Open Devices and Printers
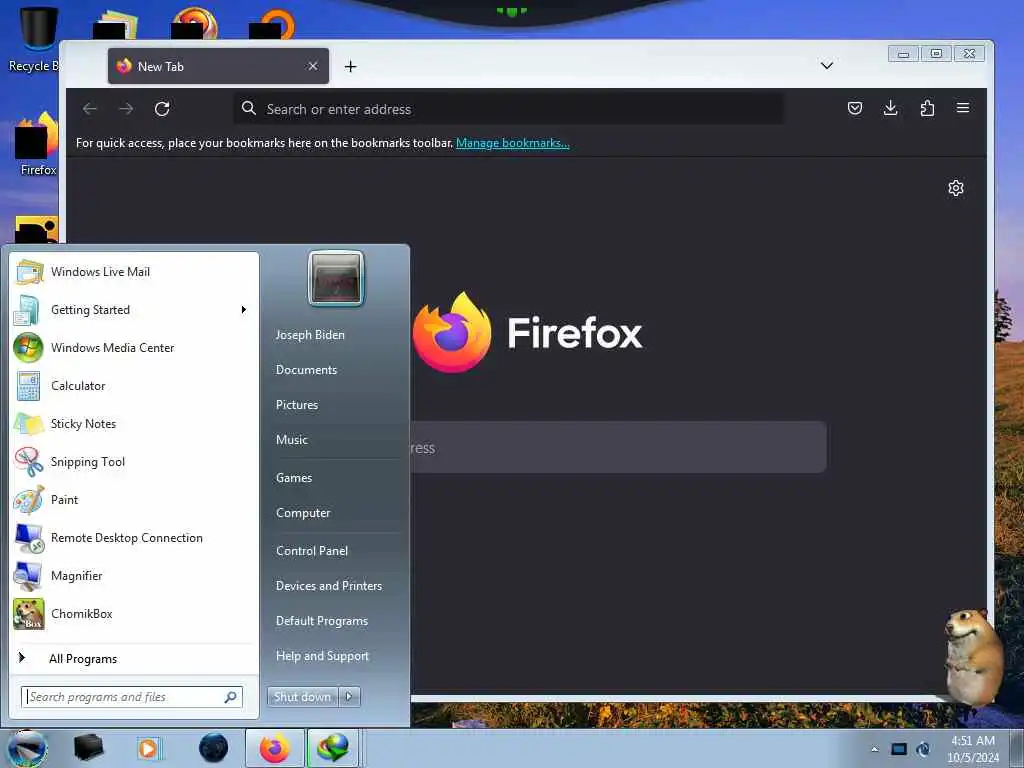Image resolution: width=1024 pixels, height=768 pixels. click(328, 586)
